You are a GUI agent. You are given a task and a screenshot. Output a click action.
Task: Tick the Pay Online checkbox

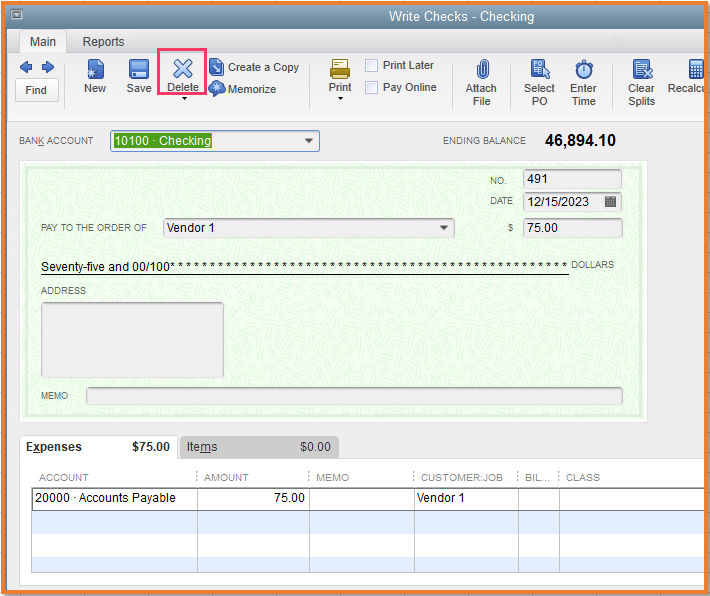point(371,87)
